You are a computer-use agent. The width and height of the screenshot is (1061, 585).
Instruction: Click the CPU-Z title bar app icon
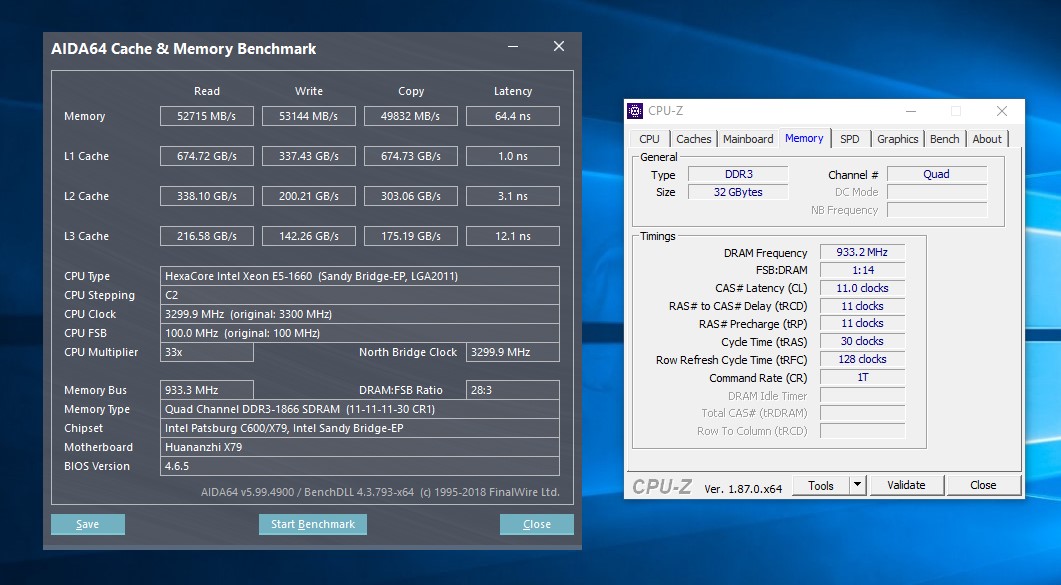[x=635, y=111]
